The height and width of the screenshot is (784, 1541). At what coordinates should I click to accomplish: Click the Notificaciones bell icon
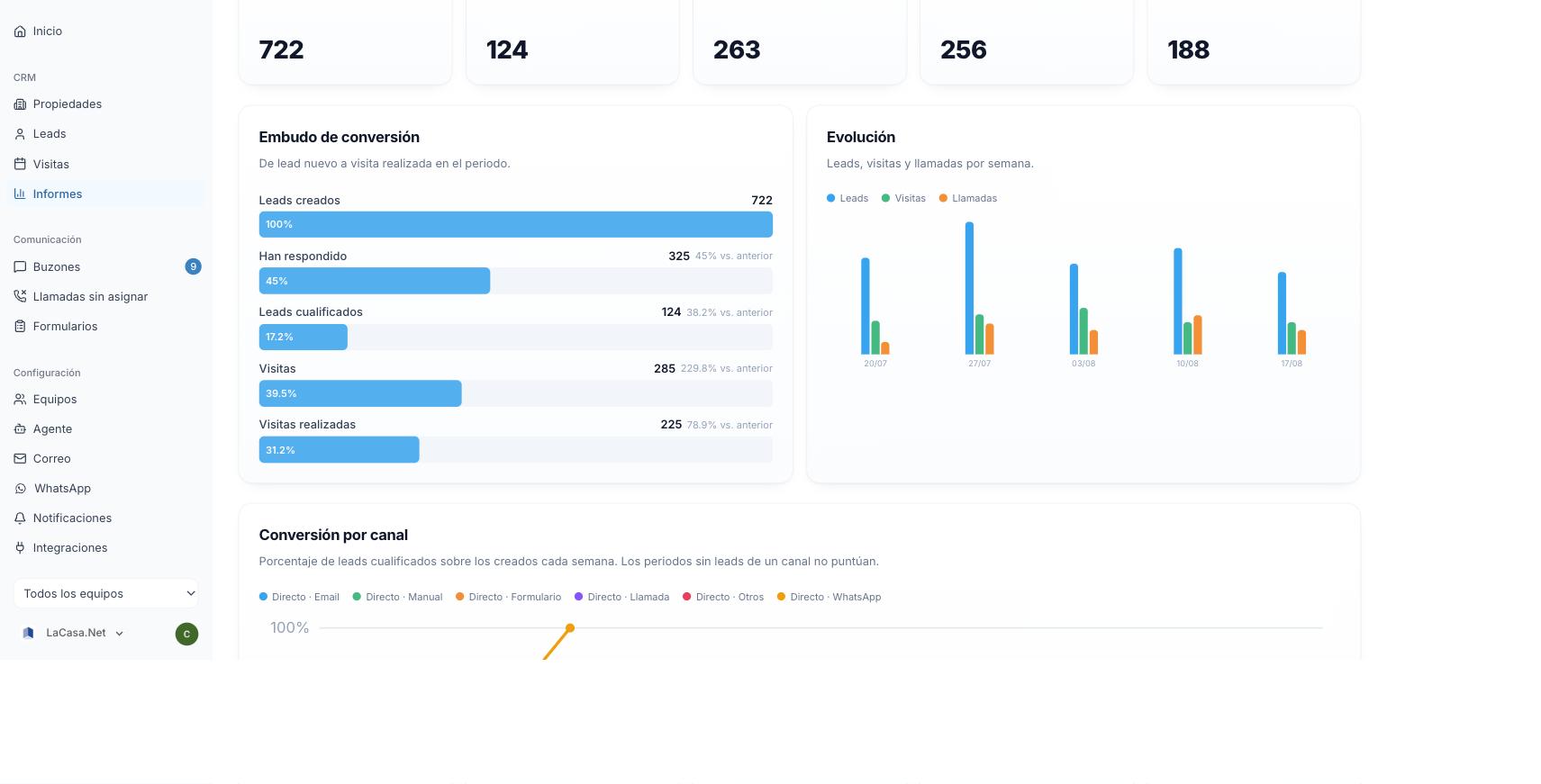[20, 518]
